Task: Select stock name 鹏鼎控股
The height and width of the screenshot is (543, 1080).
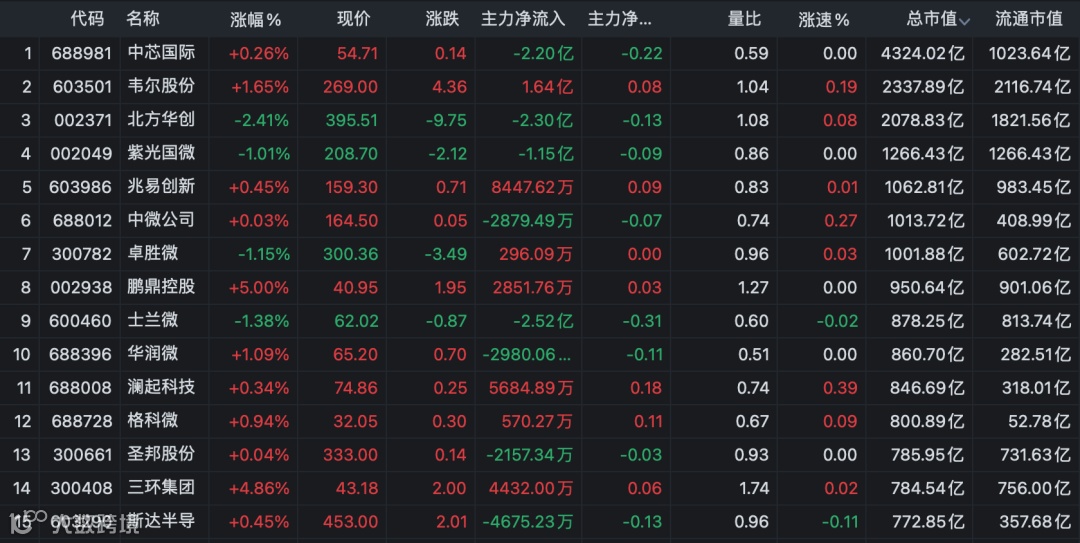Action: [161, 287]
